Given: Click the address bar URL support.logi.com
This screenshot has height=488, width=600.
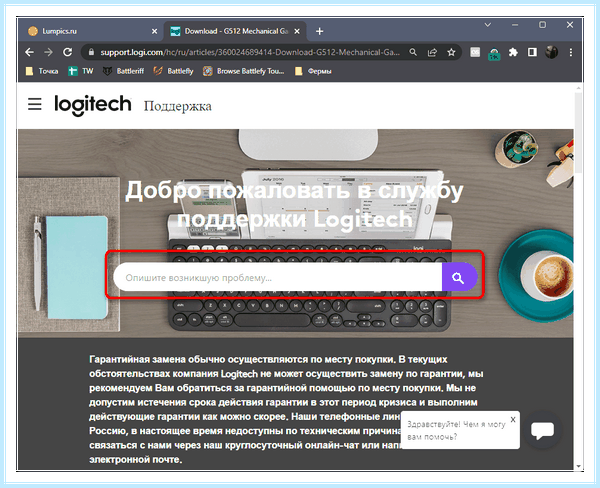Looking at the screenshot, I should 250,52.
